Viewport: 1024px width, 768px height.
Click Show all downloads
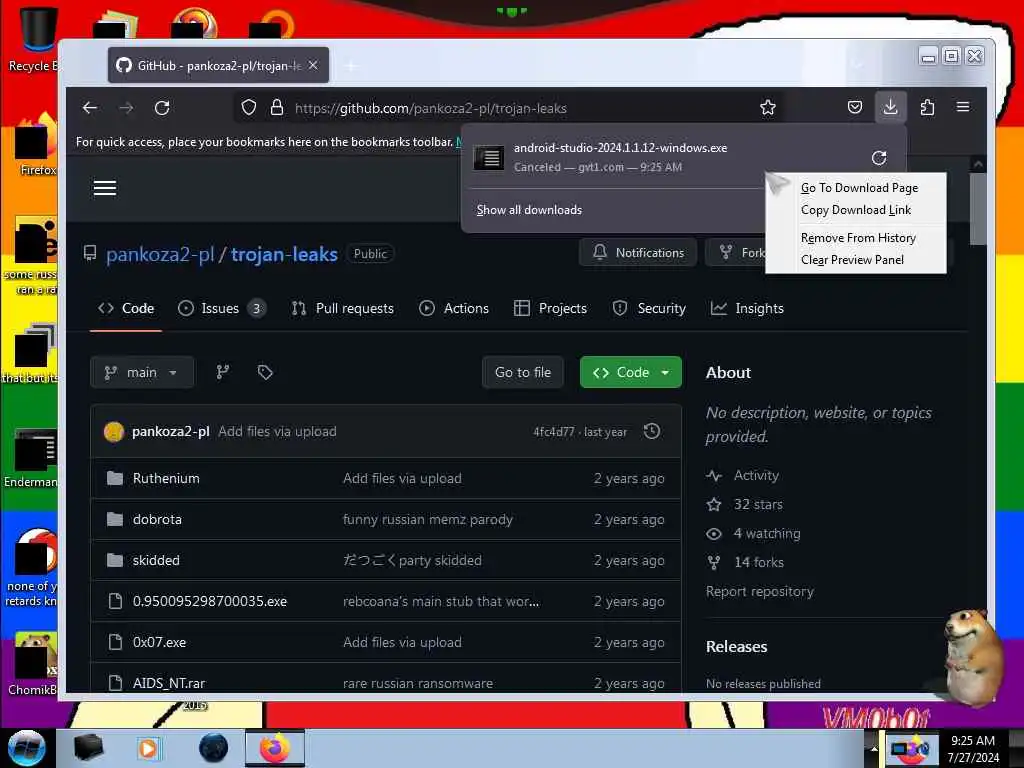pyautogui.click(x=529, y=210)
